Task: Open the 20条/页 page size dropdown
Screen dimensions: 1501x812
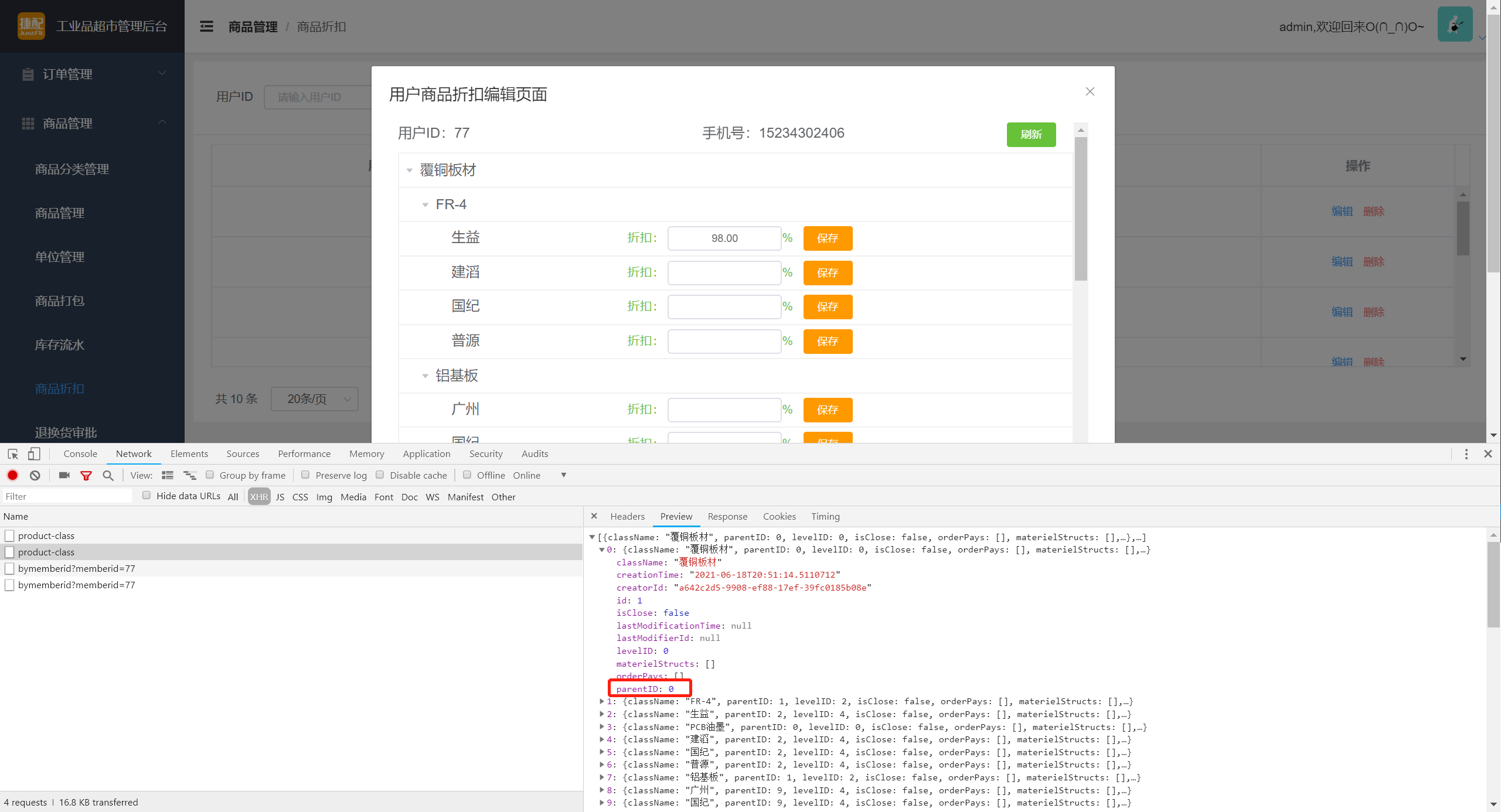Action: pyautogui.click(x=315, y=399)
